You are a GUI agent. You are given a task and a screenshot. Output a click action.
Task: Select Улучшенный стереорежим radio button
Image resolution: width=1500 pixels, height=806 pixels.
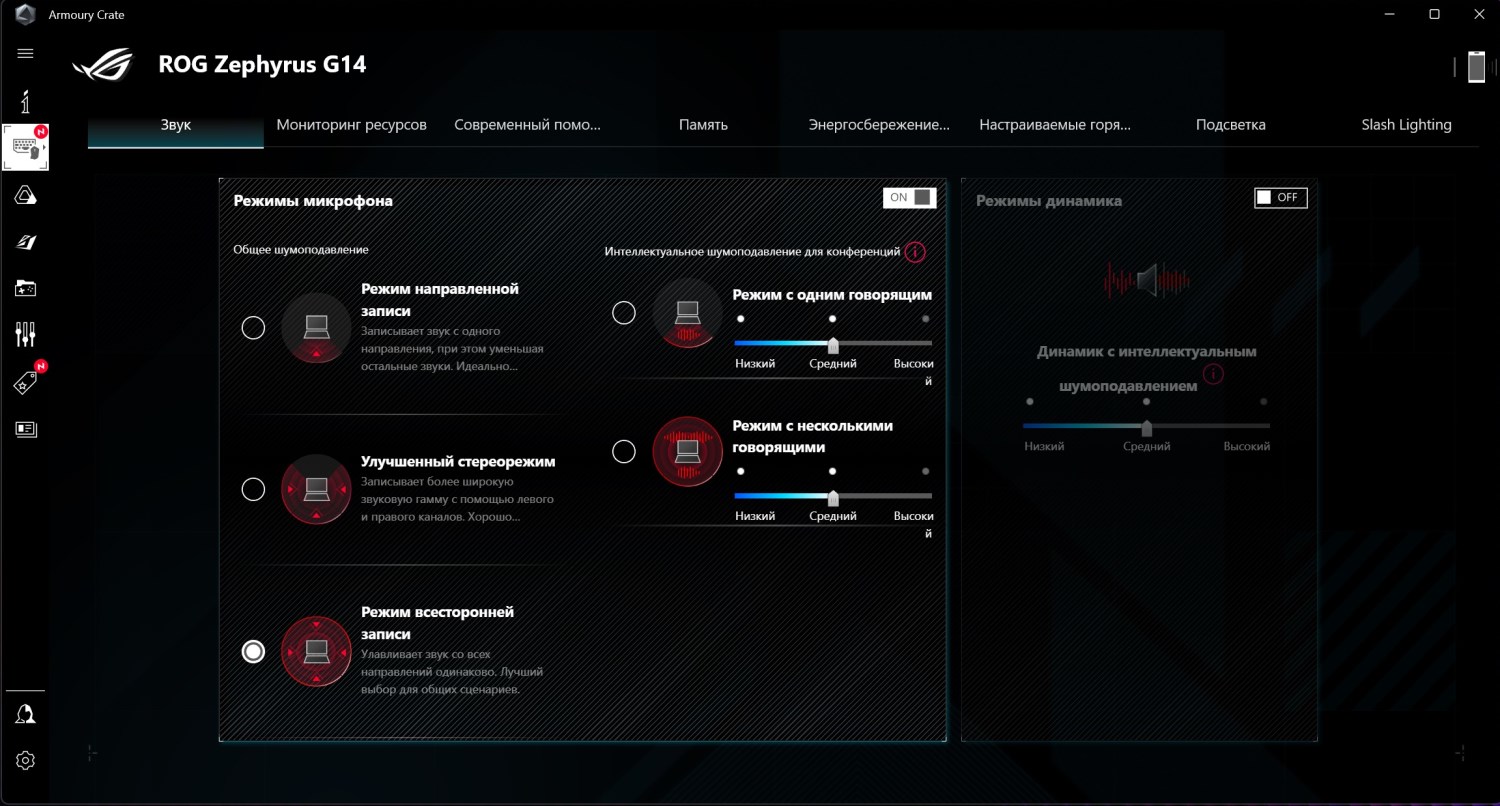pos(254,489)
